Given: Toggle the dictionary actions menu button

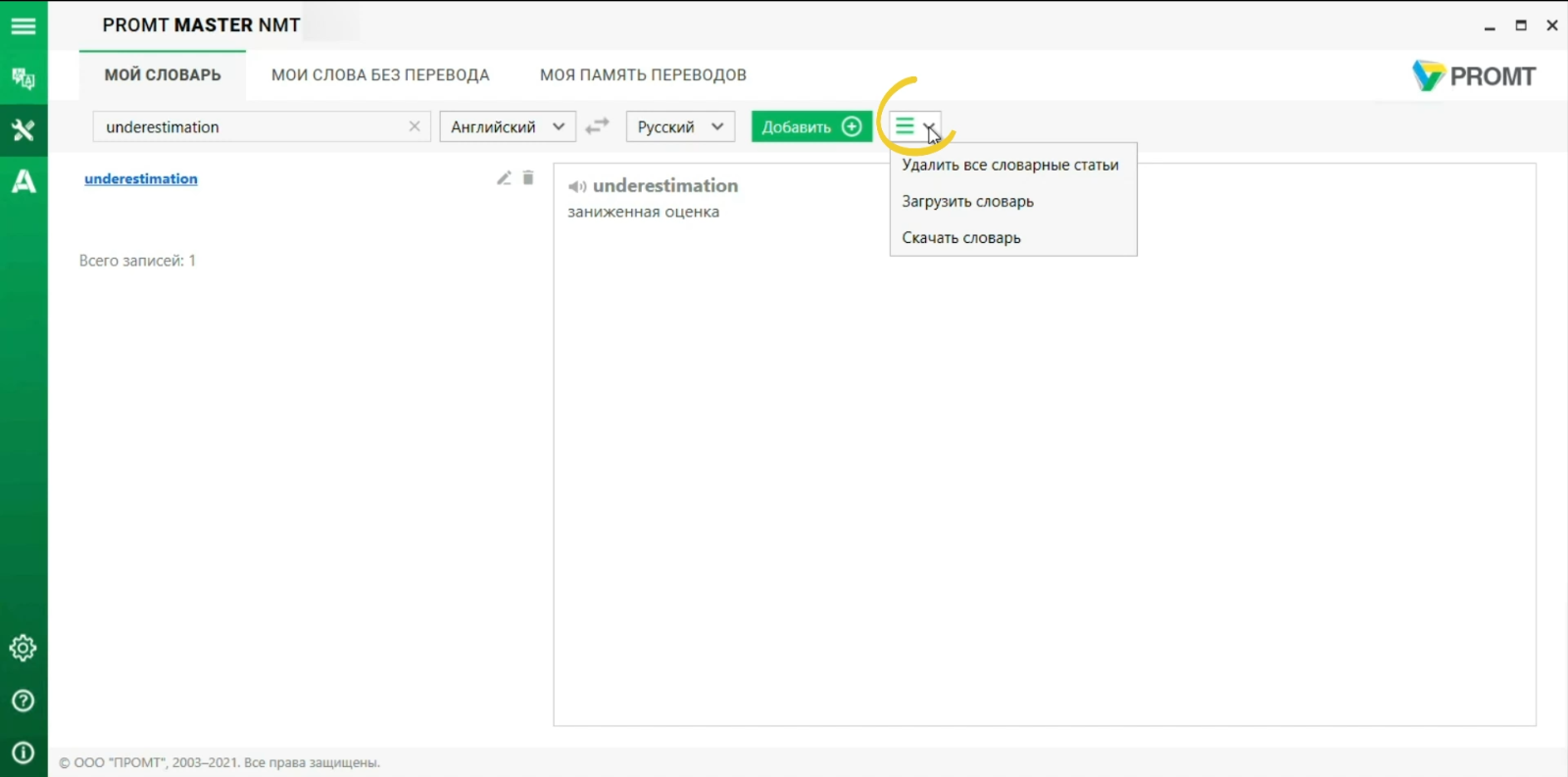Looking at the screenshot, I should 915,126.
